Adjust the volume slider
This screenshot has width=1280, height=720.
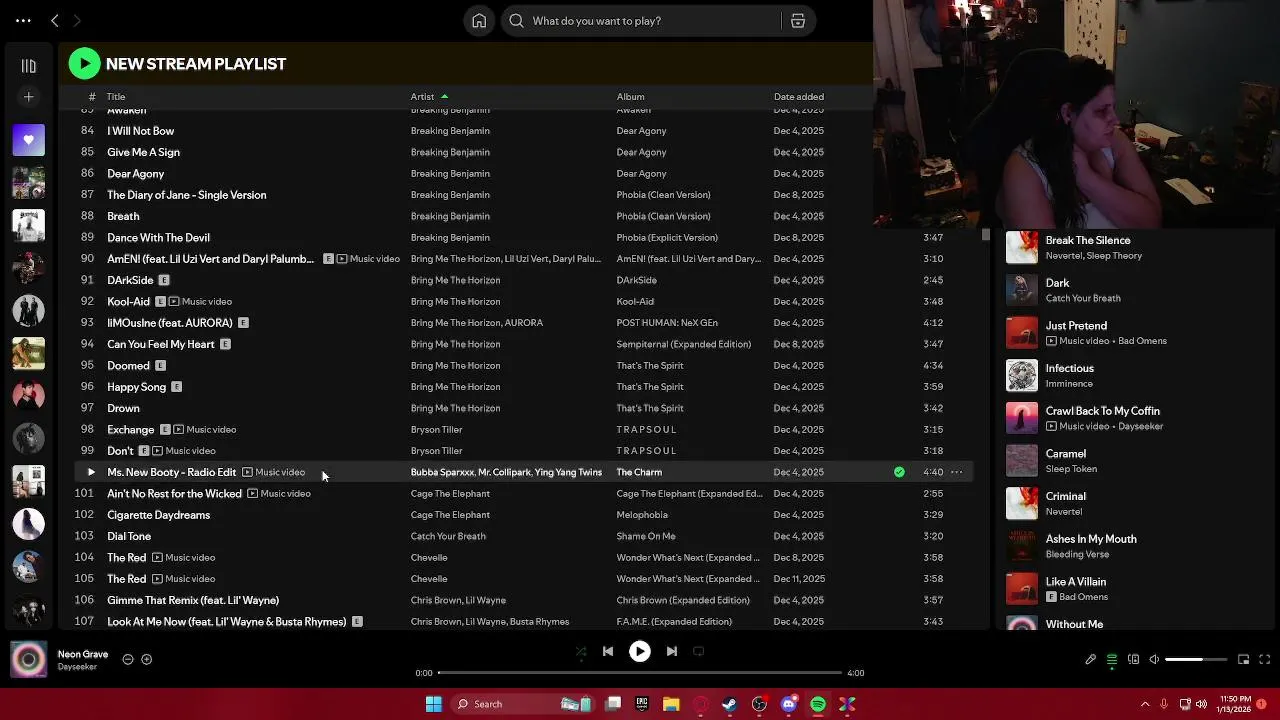coord(1197,660)
